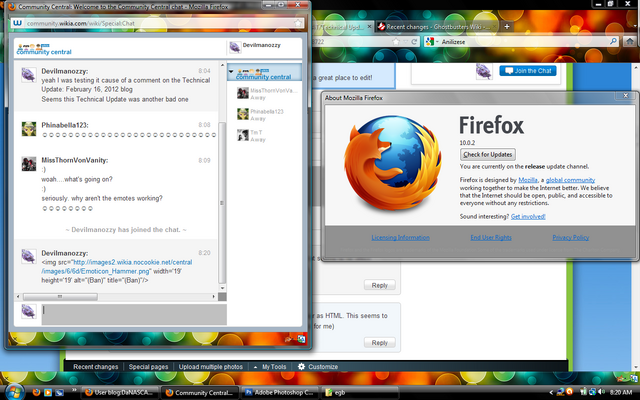Click Check for Updates button
This screenshot has width=640, height=400.
488,154
